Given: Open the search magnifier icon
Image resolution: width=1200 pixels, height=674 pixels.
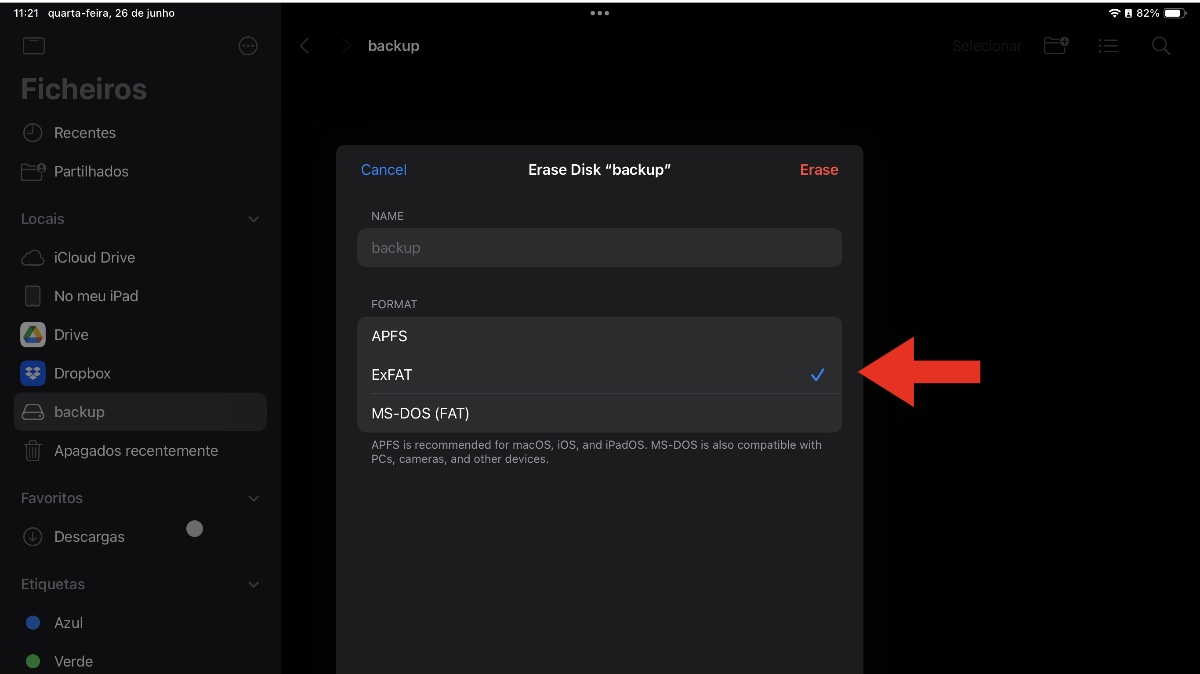Looking at the screenshot, I should coord(1161,46).
